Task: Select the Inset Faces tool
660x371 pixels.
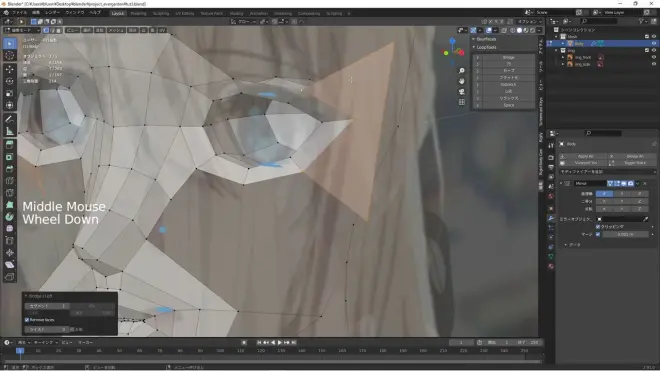Action: click(x=10, y=157)
